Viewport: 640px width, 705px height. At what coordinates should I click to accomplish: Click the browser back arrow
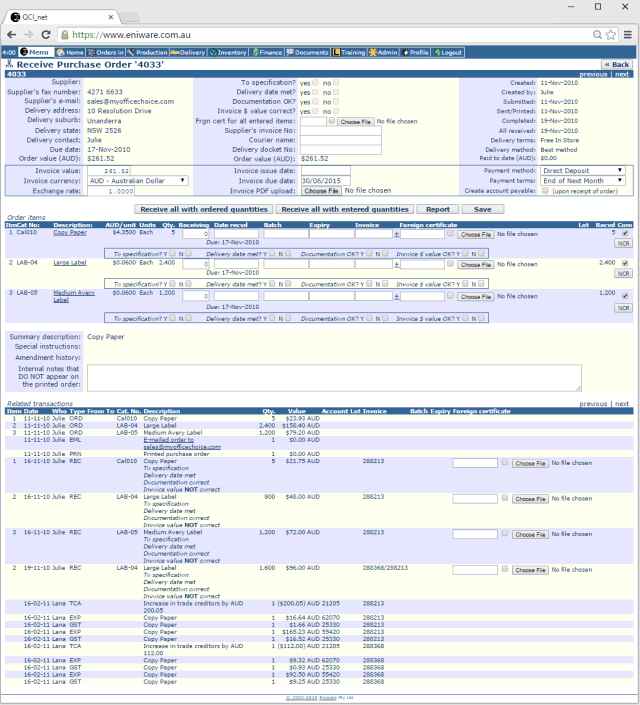[12, 35]
